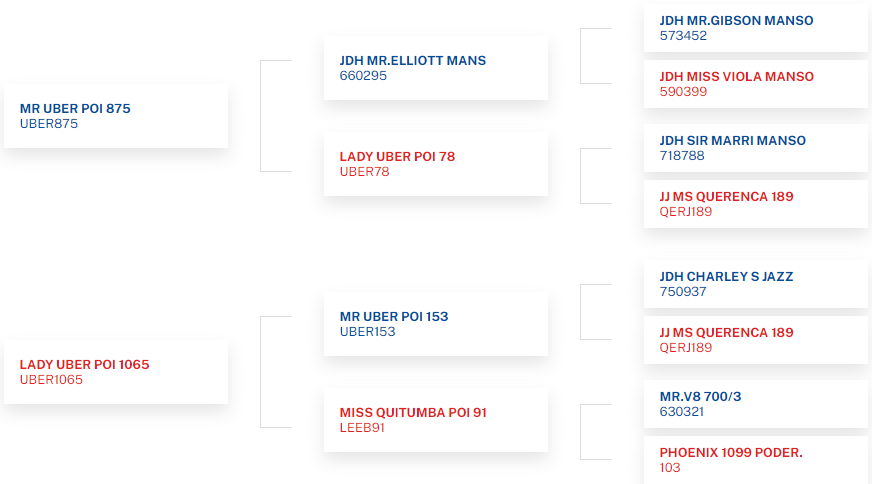Select the MR.V8 700/3 ancestor card
Image resolution: width=872 pixels, height=484 pixels.
(x=756, y=404)
